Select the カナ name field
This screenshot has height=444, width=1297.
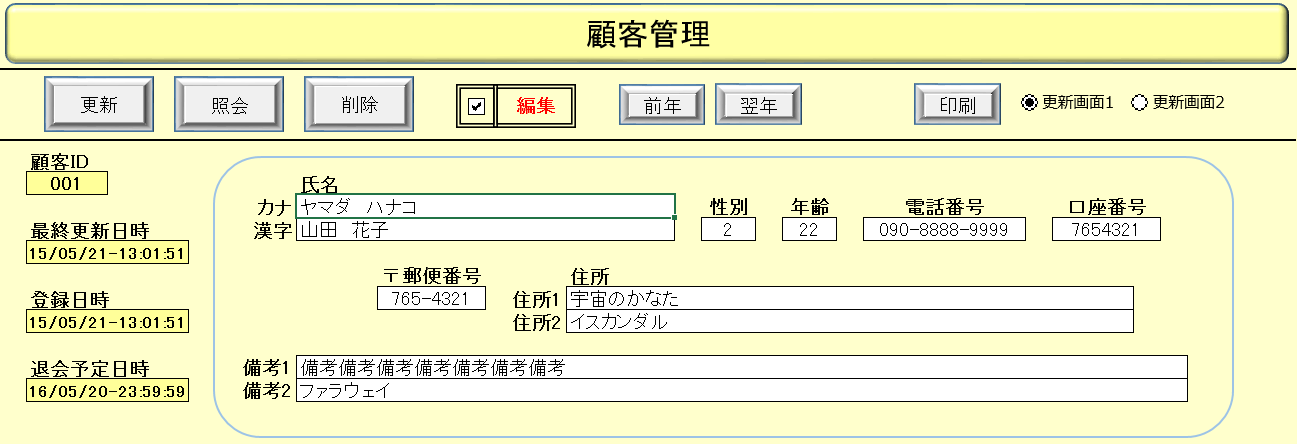click(x=485, y=207)
